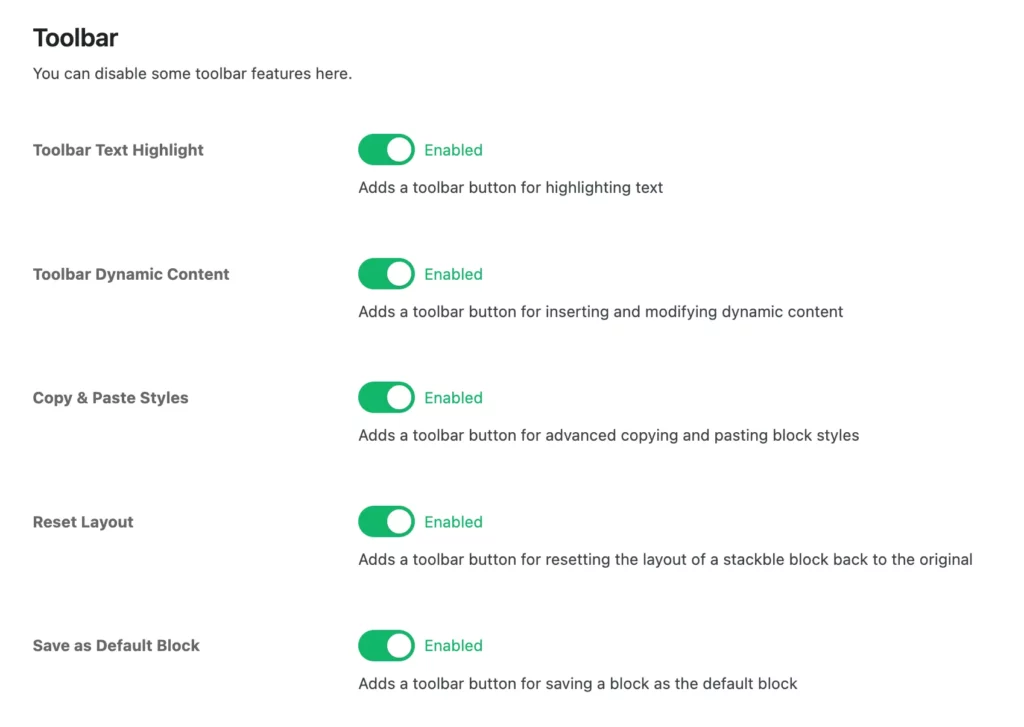The image size is (1024, 727).
Task: Switch off Save as Default Block
Action: pyautogui.click(x=386, y=645)
